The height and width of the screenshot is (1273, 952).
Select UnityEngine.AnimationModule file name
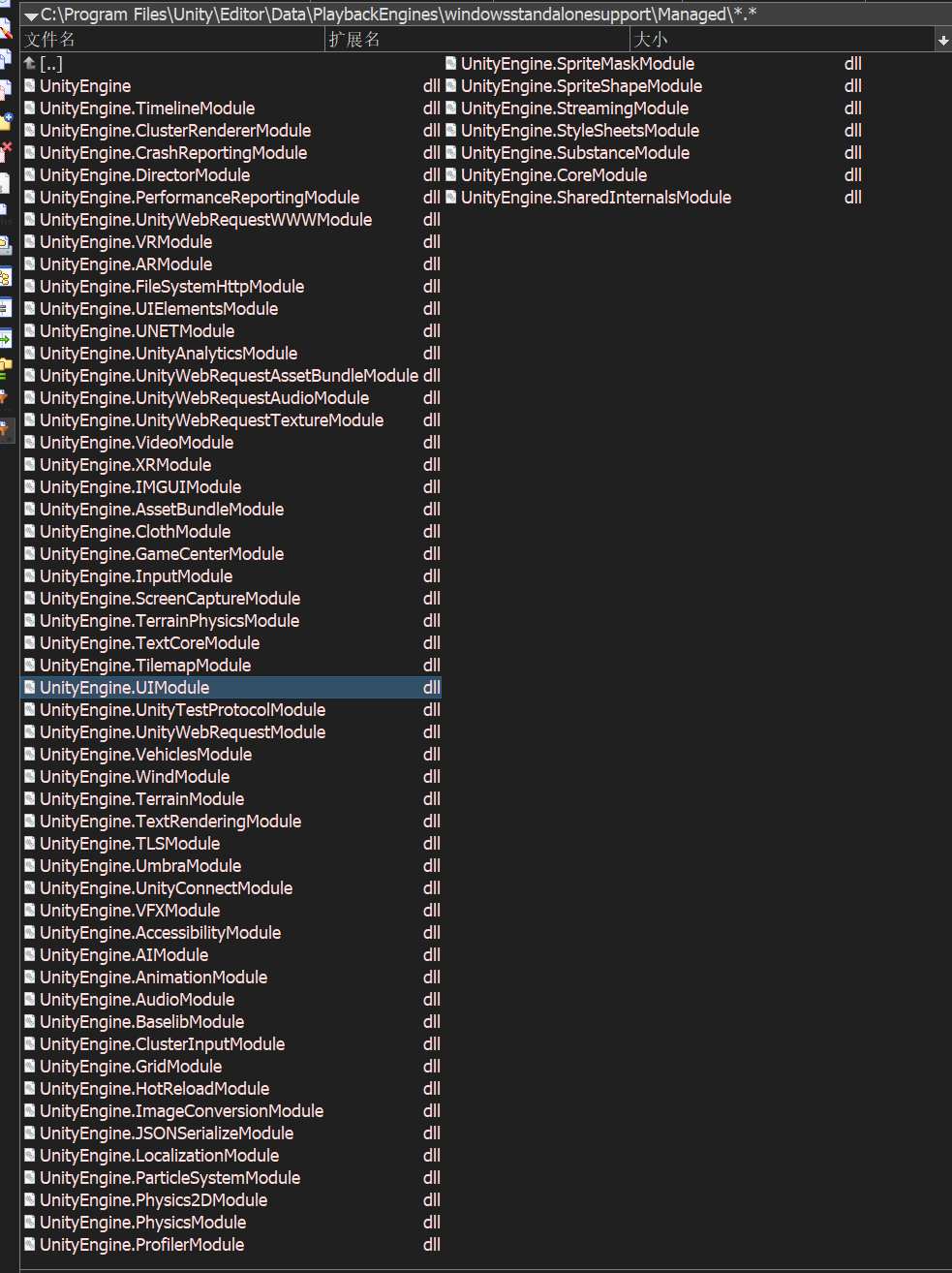(x=154, y=978)
